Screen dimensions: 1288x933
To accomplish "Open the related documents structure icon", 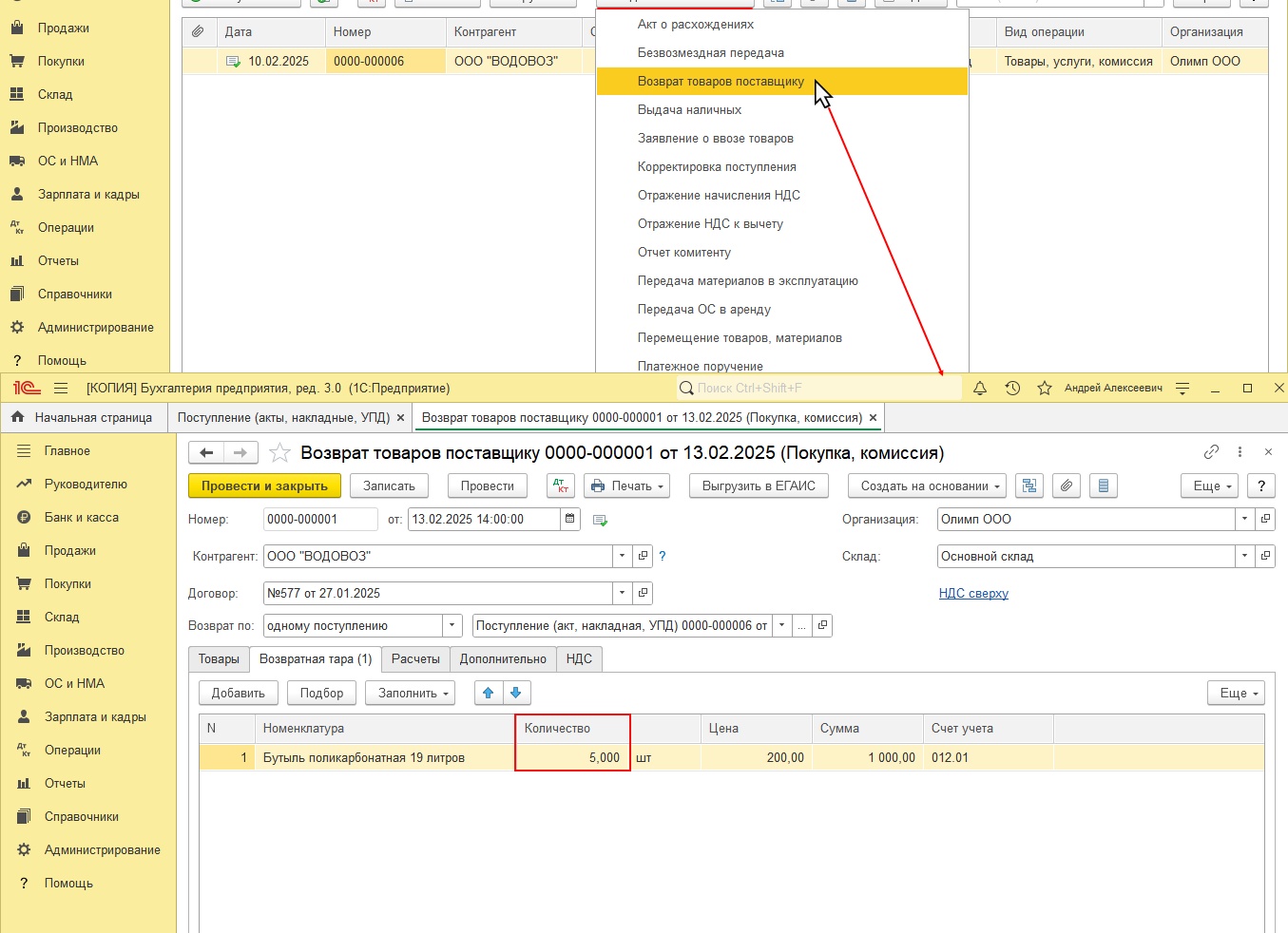I will pyautogui.click(x=1028, y=486).
